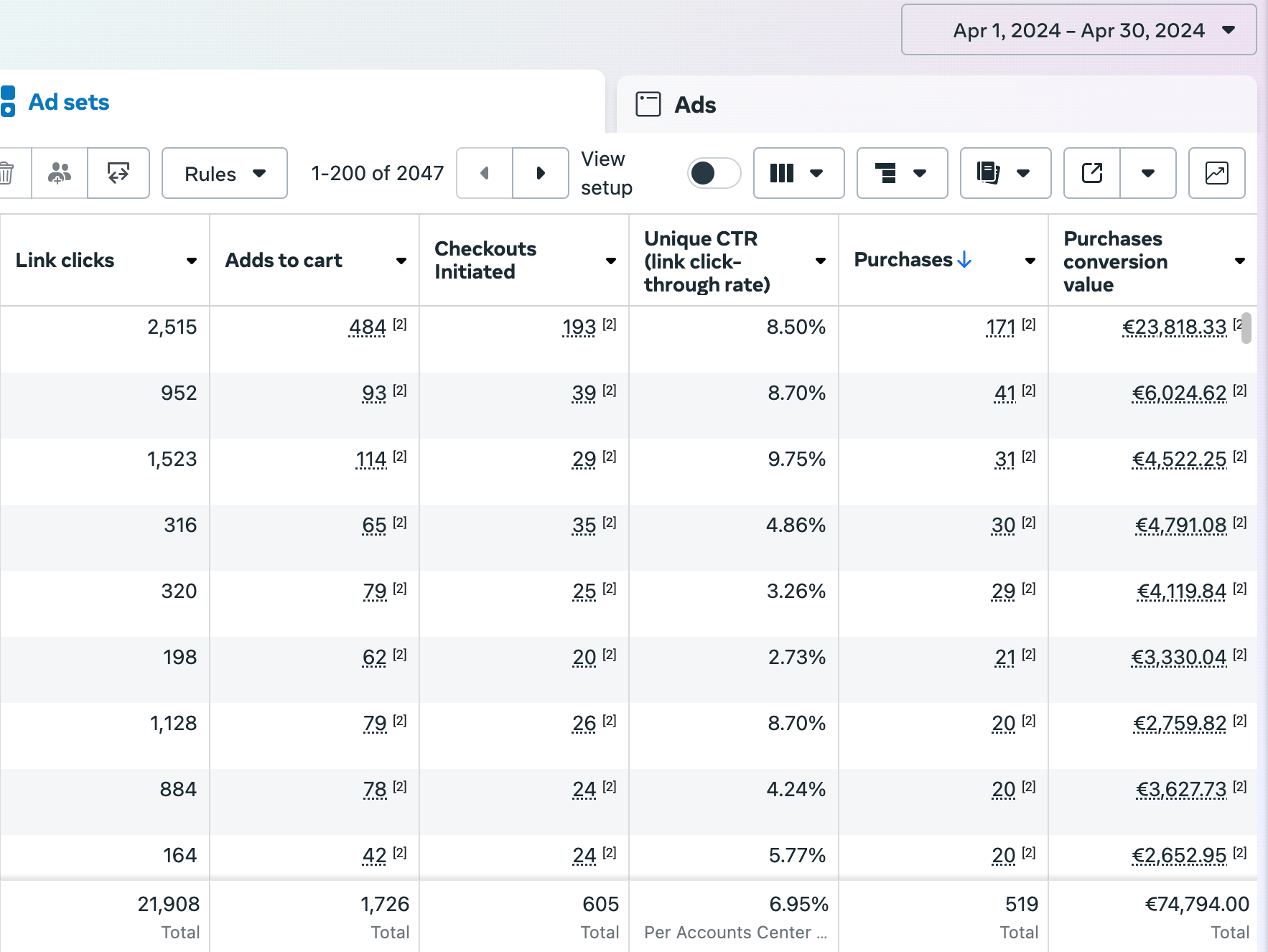The image size is (1268, 952).
Task: Open the export options arrow
Action: click(1148, 173)
